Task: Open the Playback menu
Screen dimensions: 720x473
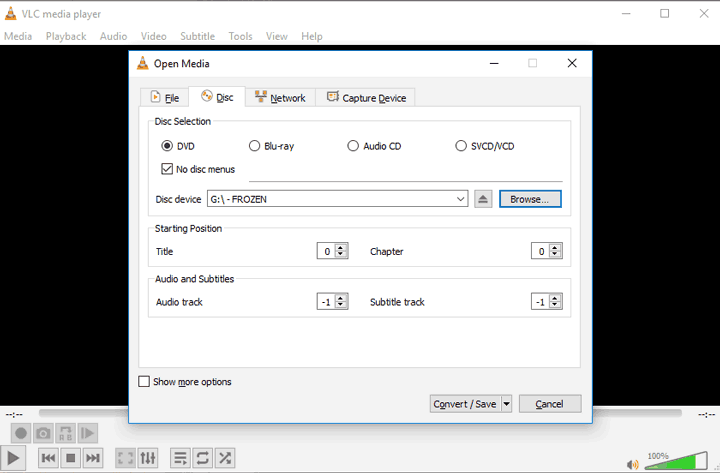Action: [66, 36]
